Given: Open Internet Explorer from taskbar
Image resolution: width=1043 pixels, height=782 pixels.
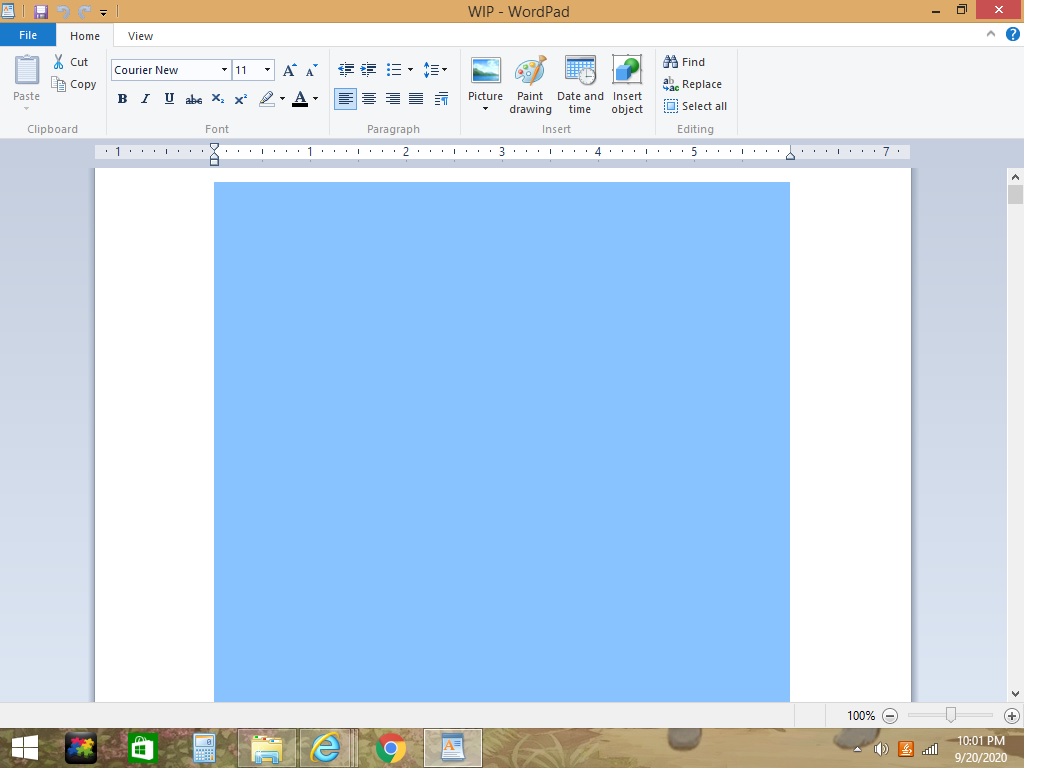Looking at the screenshot, I should click(327, 749).
